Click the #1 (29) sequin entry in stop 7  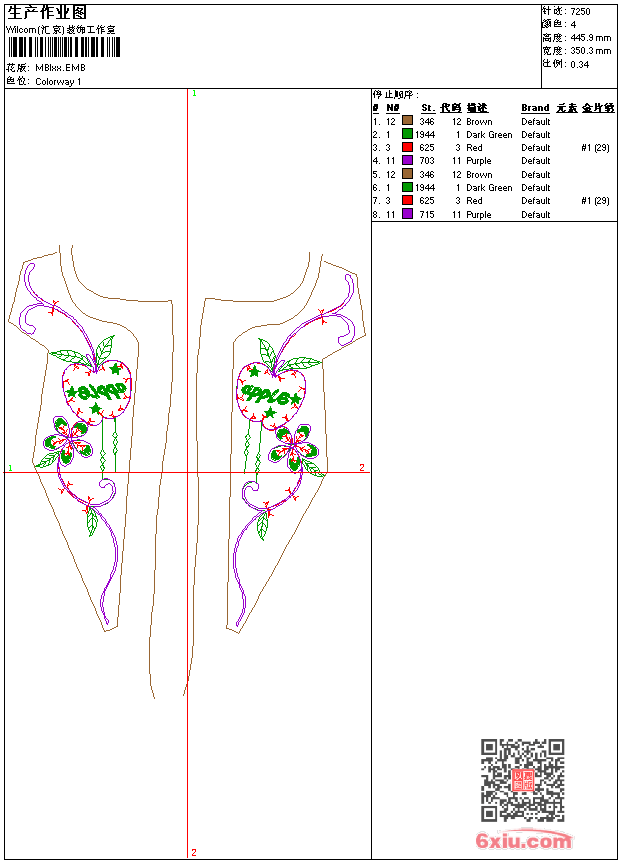point(595,201)
